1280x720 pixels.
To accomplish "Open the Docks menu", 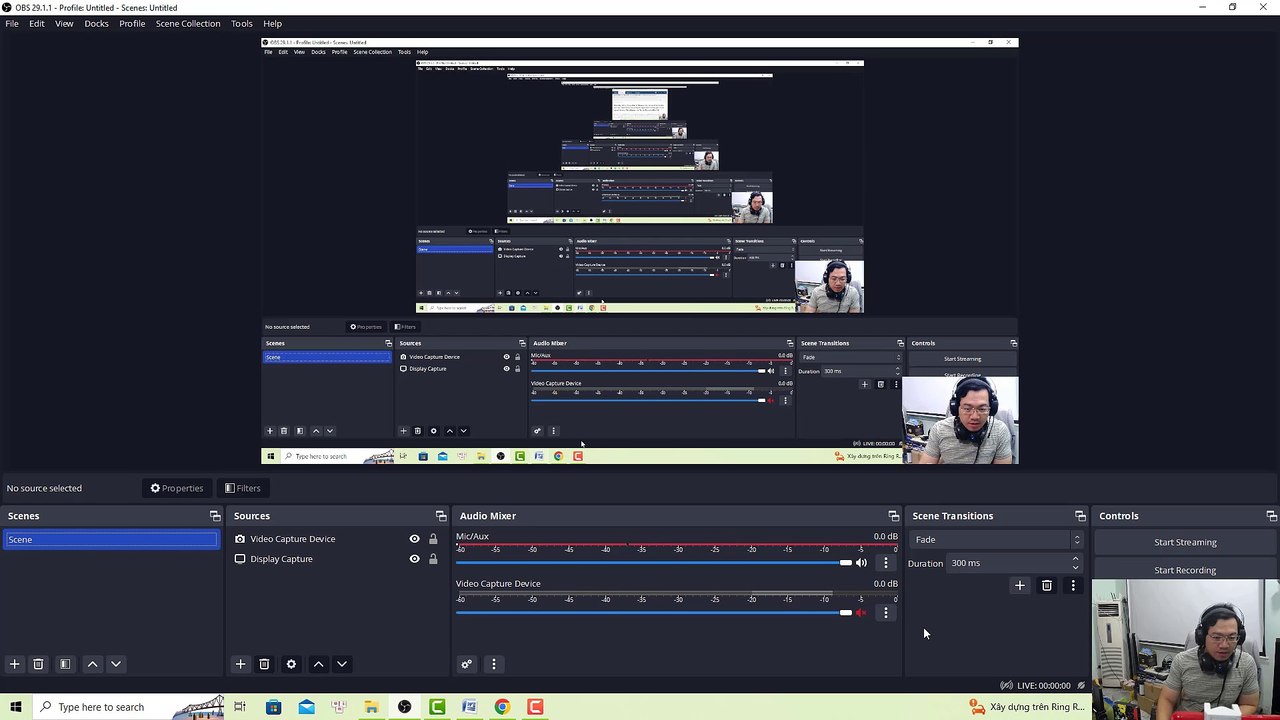I will click(x=96, y=23).
